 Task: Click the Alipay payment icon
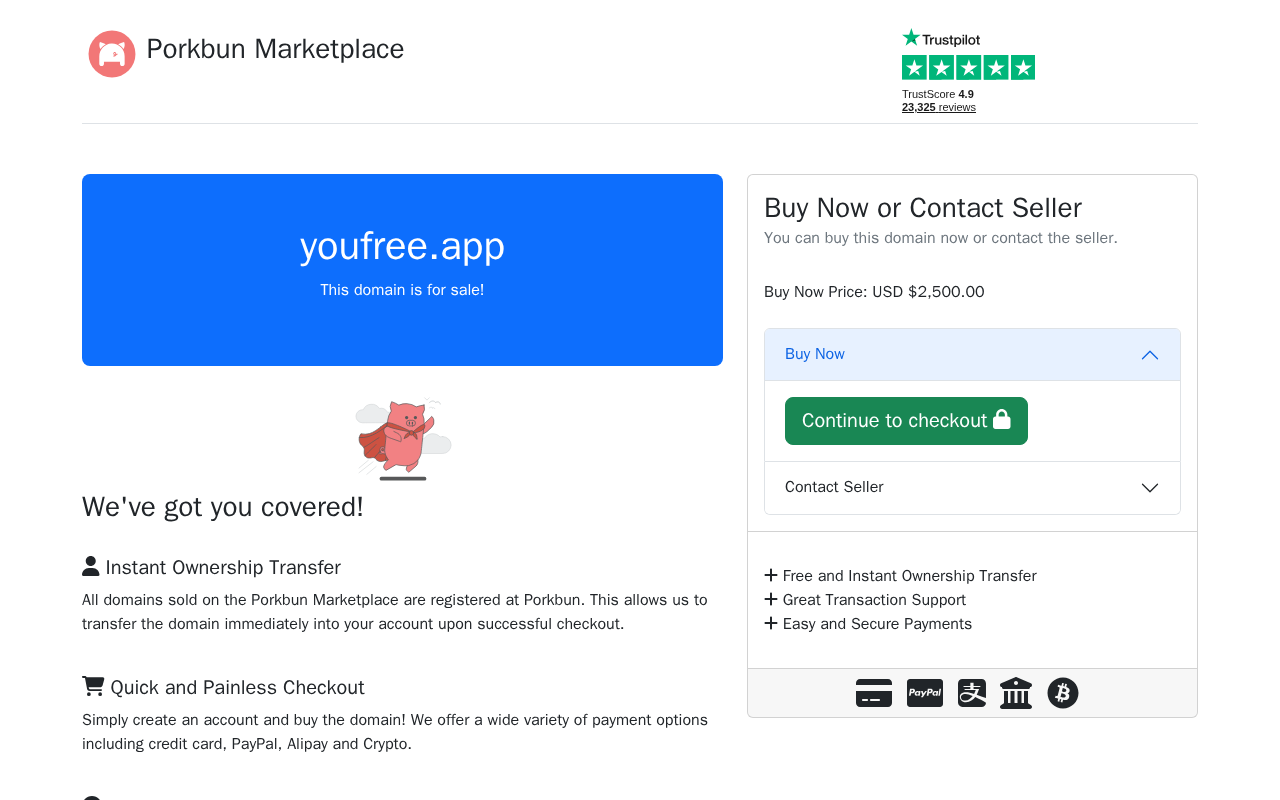point(972,693)
